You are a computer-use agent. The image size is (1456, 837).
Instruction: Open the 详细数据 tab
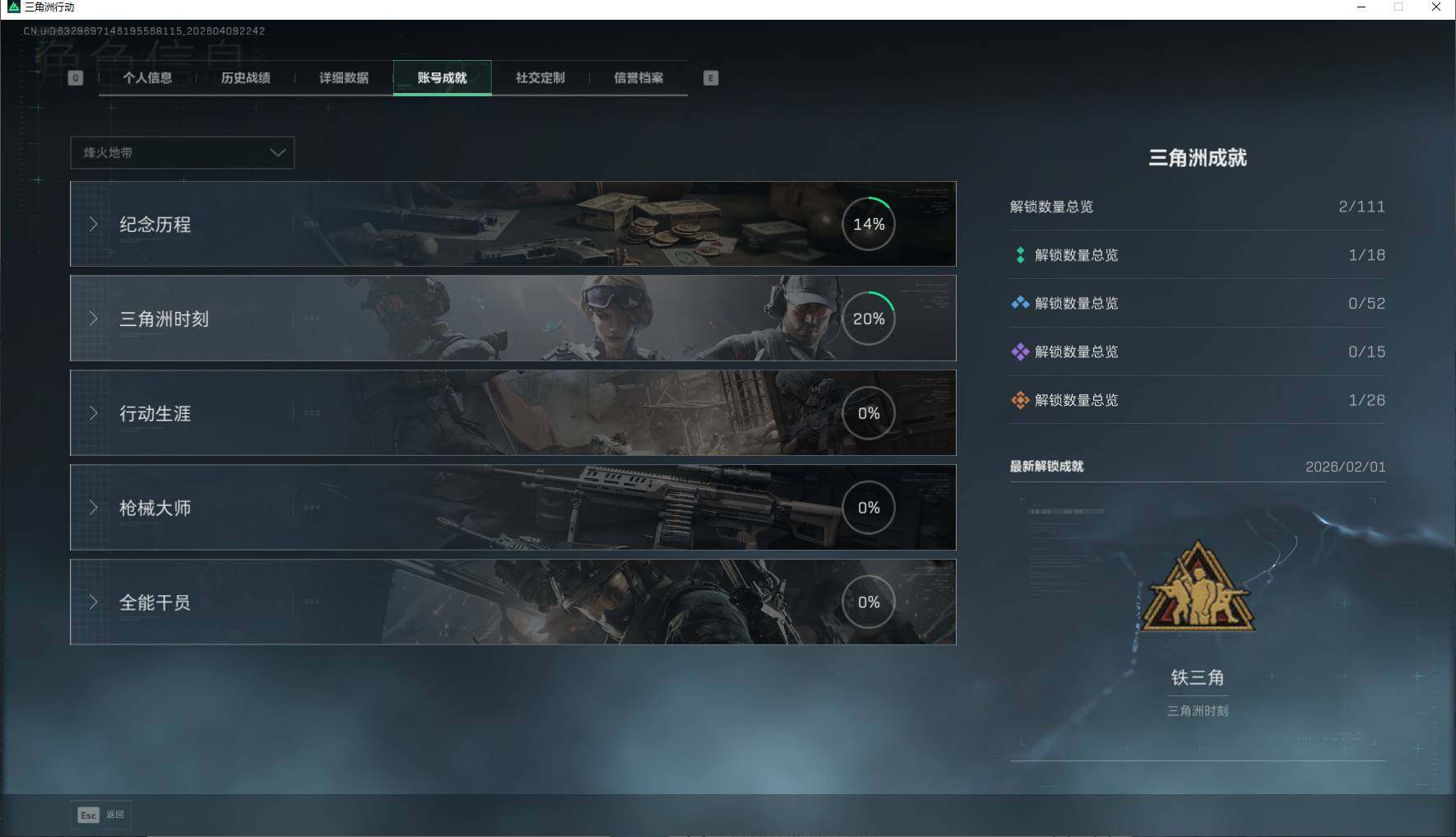(344, 78)
